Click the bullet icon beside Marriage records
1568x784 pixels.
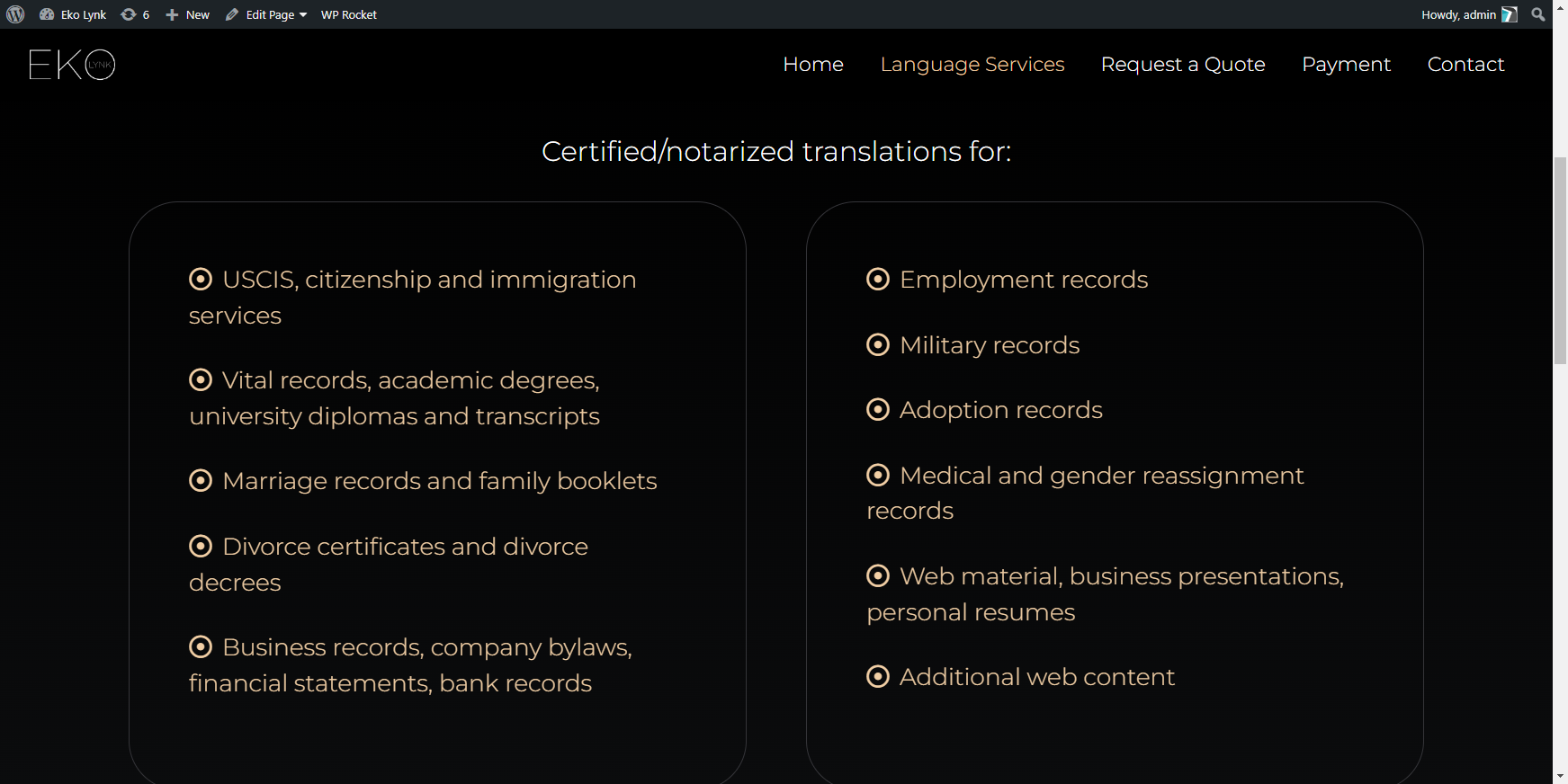coord(201,481)
